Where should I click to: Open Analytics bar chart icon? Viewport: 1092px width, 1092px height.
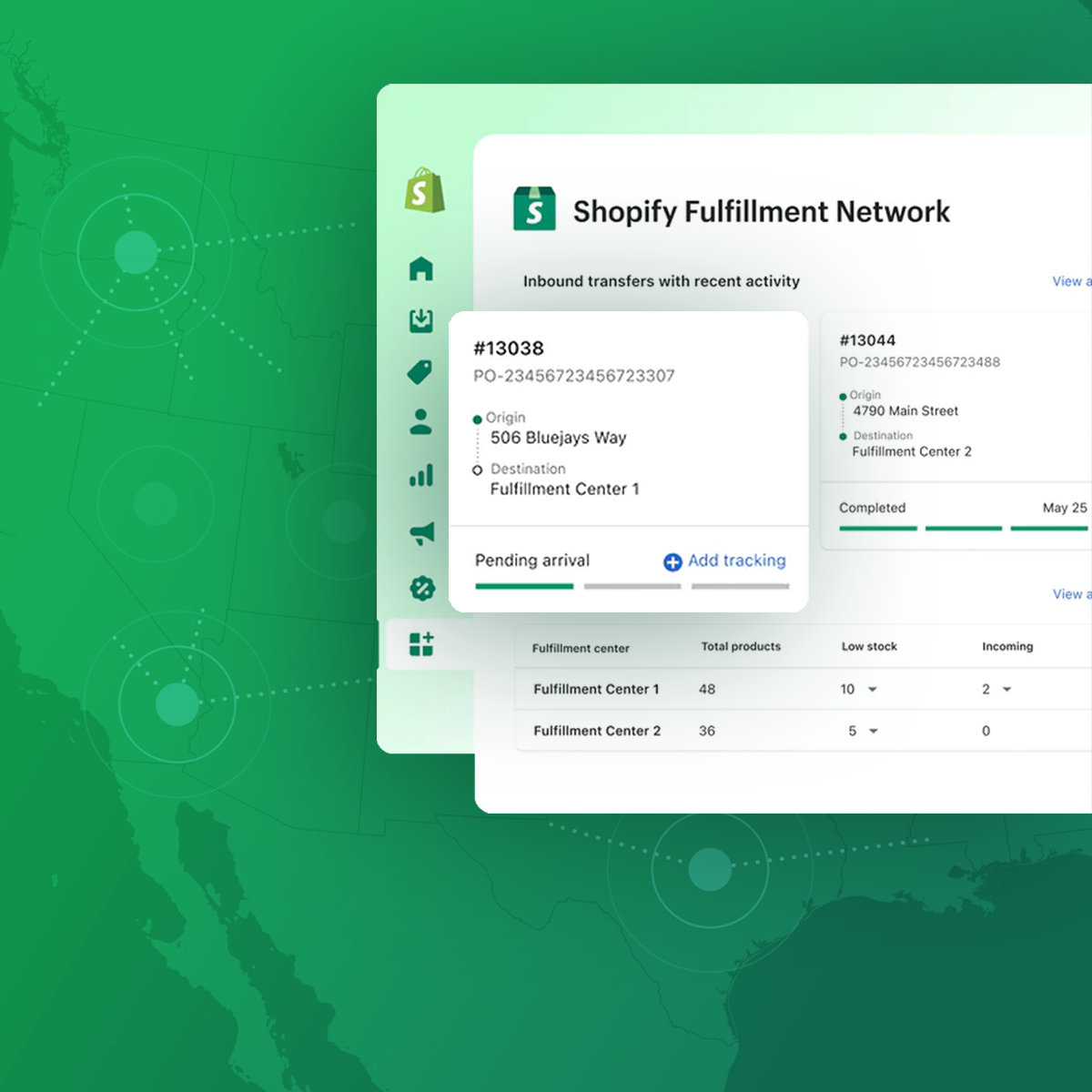421,475
